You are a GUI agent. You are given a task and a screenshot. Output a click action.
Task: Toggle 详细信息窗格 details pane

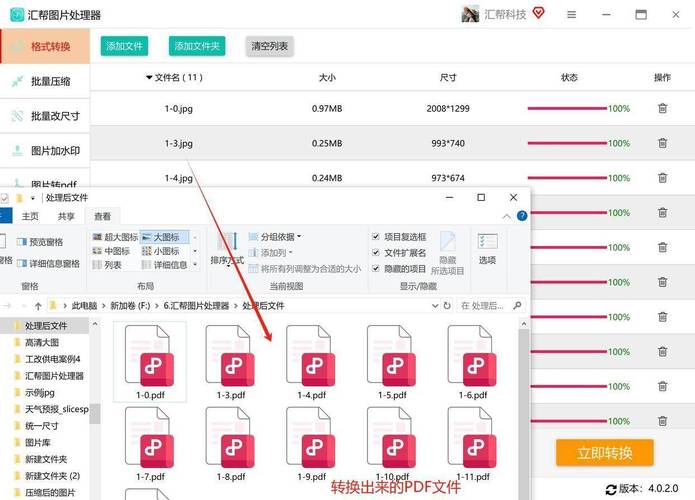[x=48, y=263]
